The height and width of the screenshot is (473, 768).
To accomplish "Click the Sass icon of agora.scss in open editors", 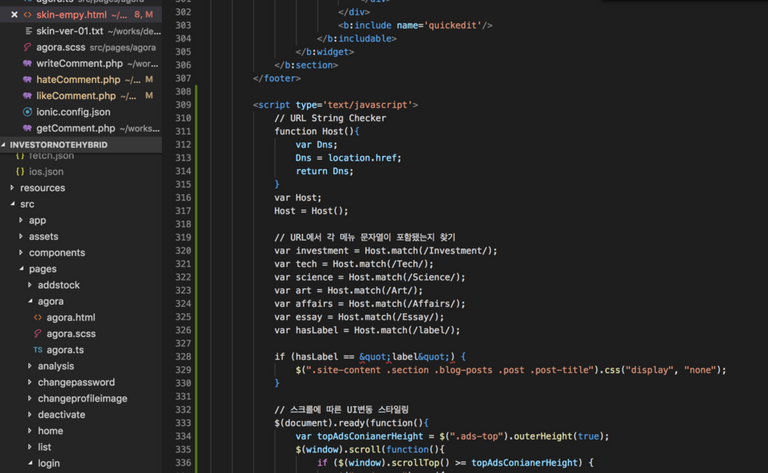I will 27,47.
